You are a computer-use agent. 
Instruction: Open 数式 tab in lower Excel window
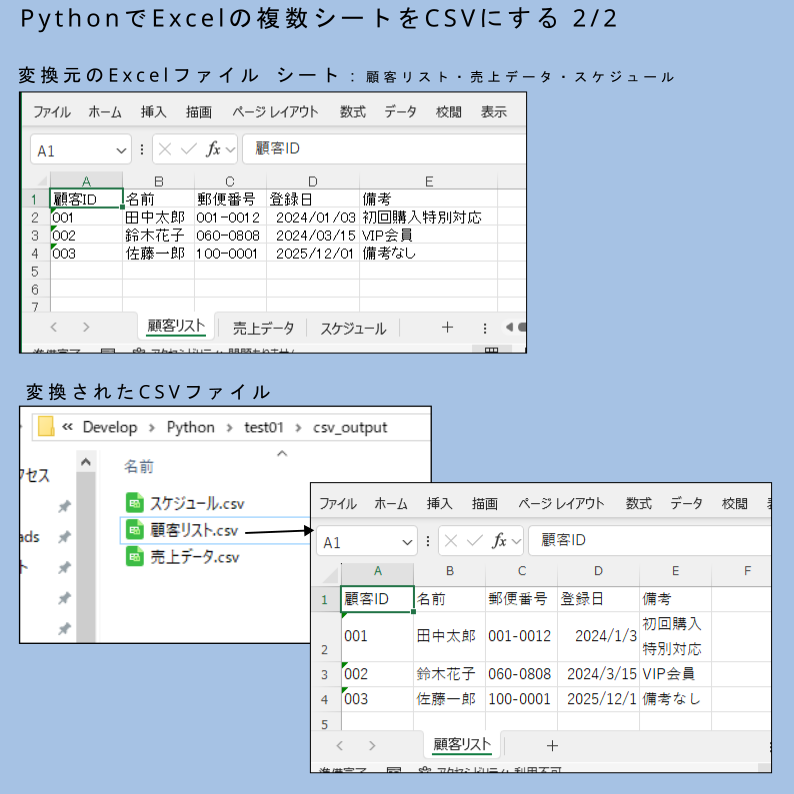point(639,503)
